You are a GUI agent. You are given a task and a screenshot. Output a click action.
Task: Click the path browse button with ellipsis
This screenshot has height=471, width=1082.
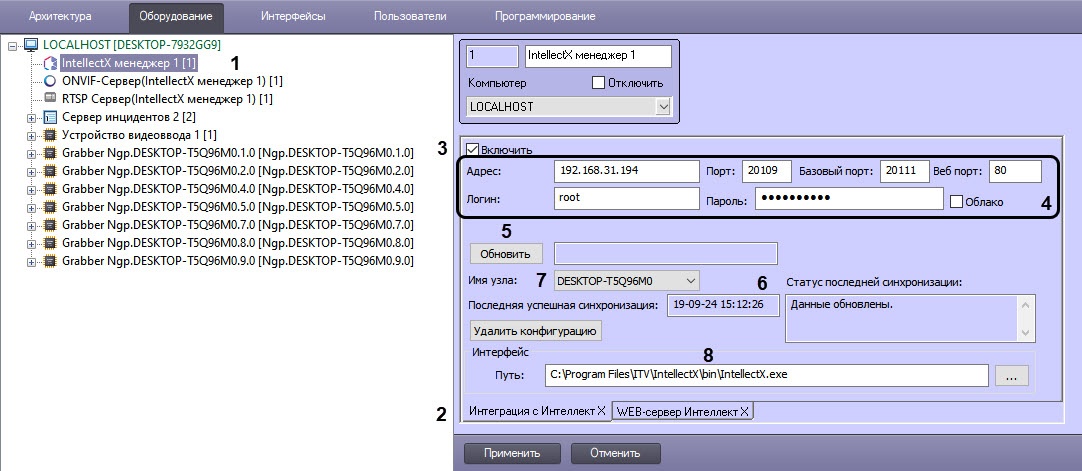point(1012,375)
